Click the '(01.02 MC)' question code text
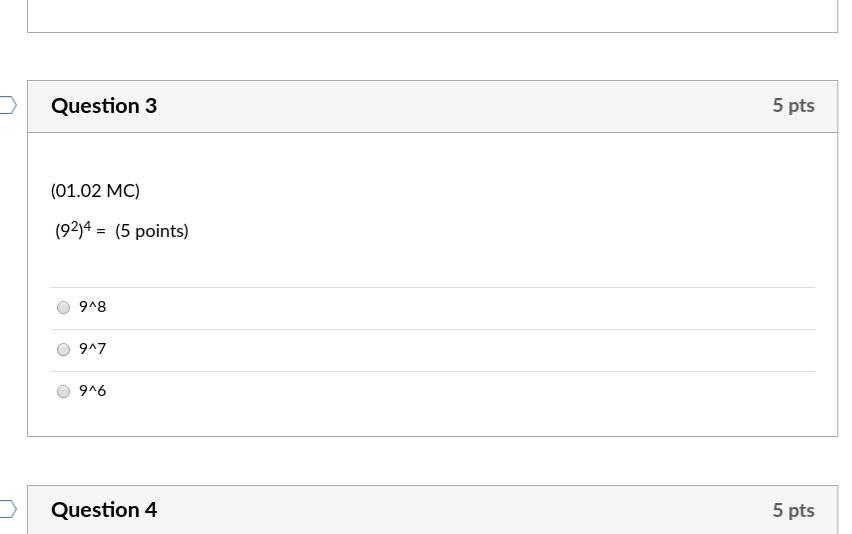The width and height of the screenshot is (852, 534). click(x=95, y=190)
